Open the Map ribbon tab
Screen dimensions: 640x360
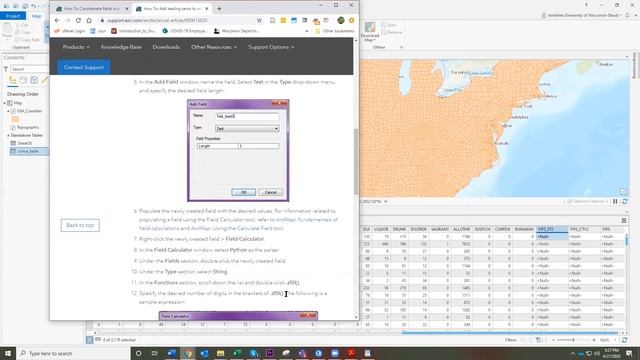(x=37, y=16)
